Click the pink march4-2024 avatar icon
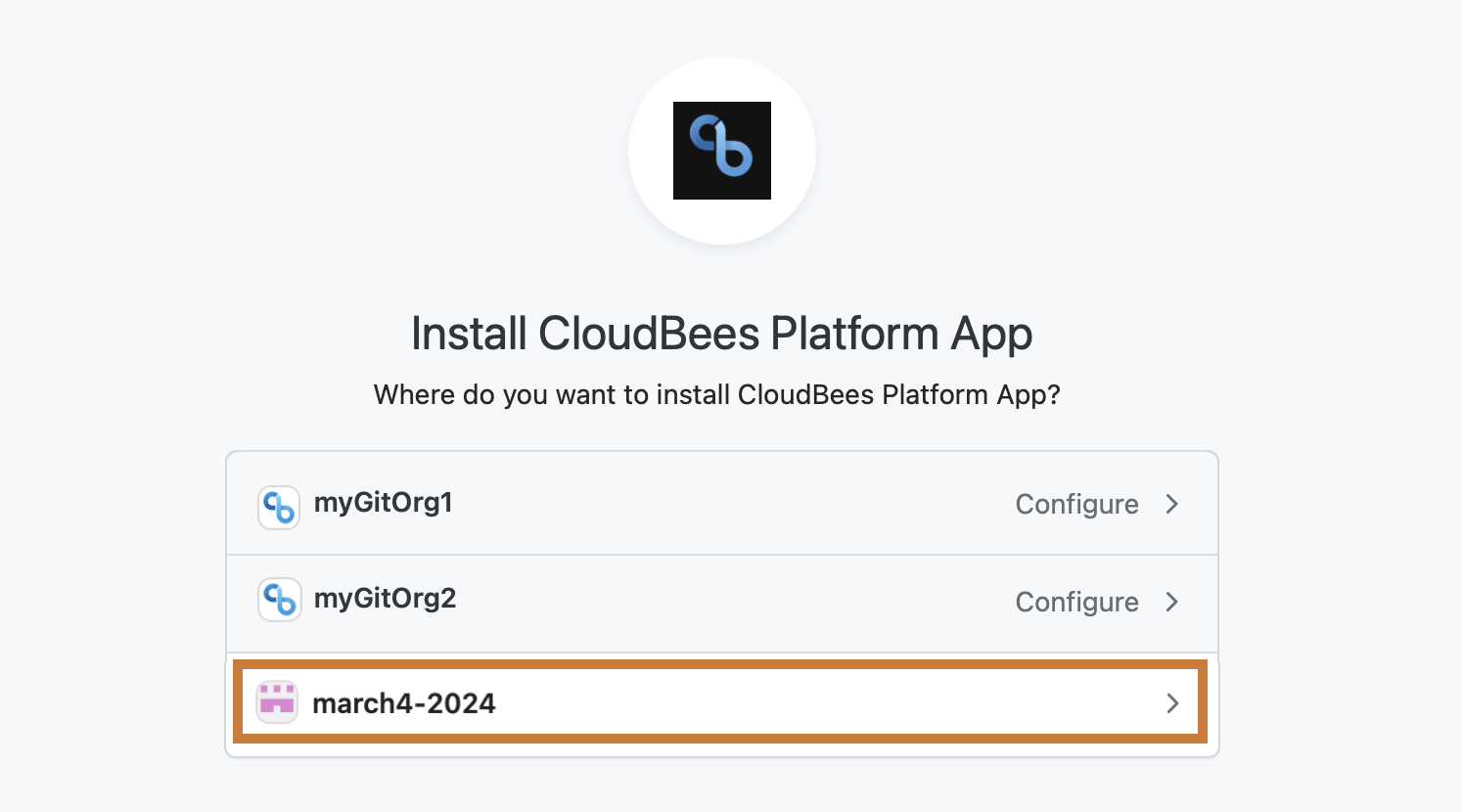This screenshot has height=812, width=1462. tap(277, 701)
